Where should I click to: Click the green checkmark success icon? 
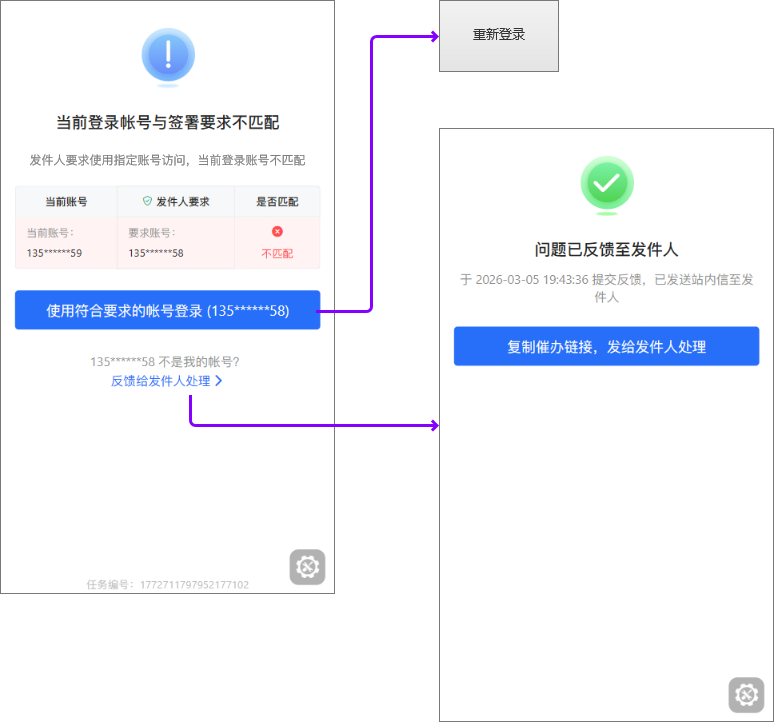pyautogui.click(x=607, y=183)
